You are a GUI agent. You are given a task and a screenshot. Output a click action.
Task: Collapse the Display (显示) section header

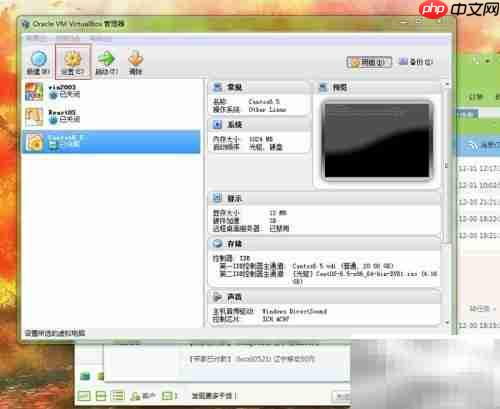tap(324, 198)
